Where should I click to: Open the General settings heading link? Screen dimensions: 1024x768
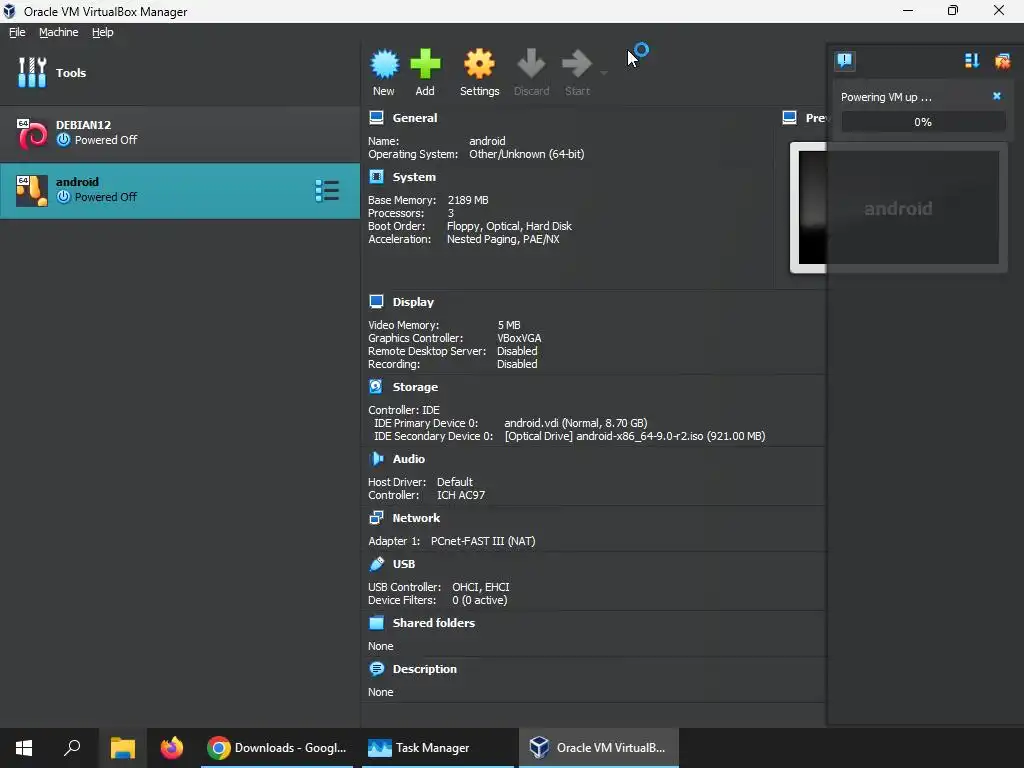click(x=415, y=118)
